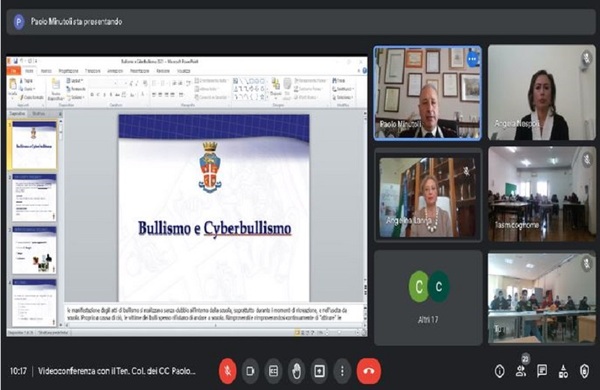
Task: Select slide 4 thumbnail
Action: 34,303
